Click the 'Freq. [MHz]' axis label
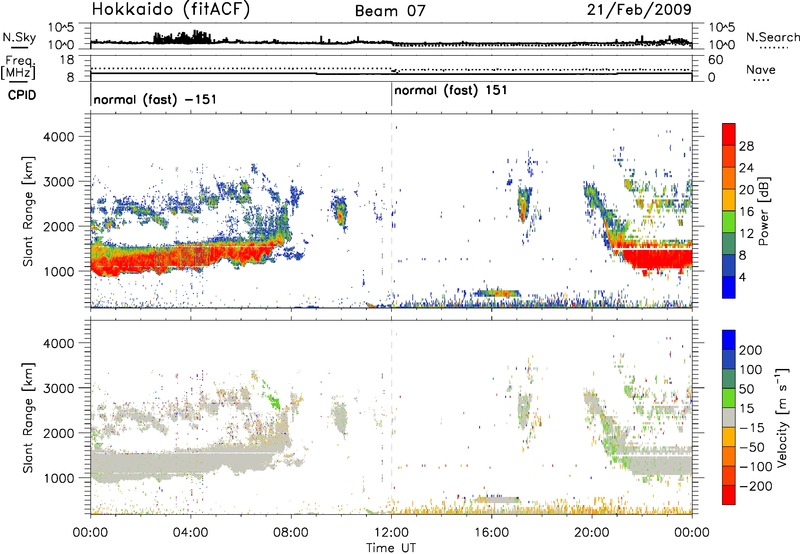800x554 pixels. 18,68
